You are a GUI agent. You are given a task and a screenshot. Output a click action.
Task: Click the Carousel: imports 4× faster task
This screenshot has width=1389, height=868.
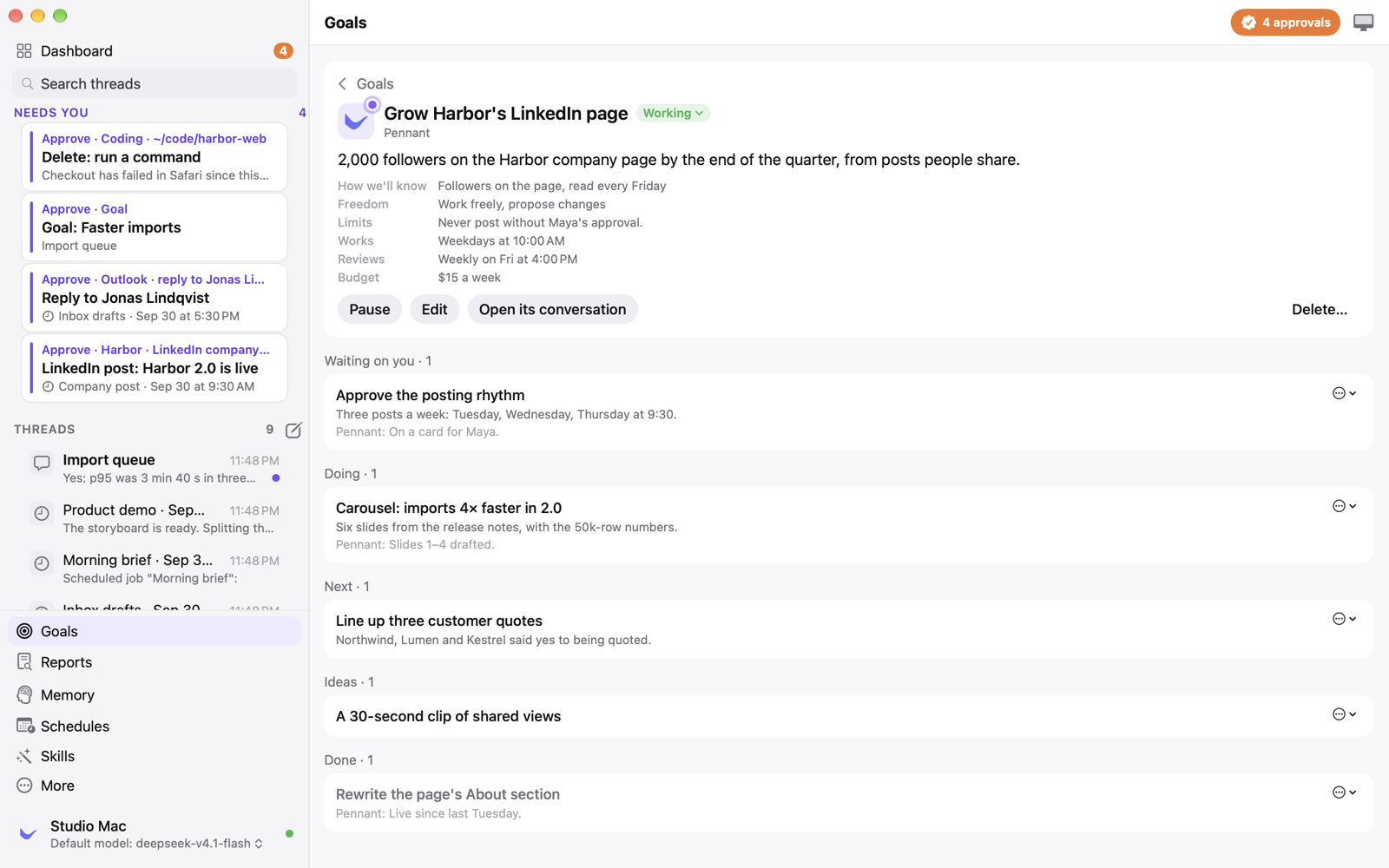[848, 525]
